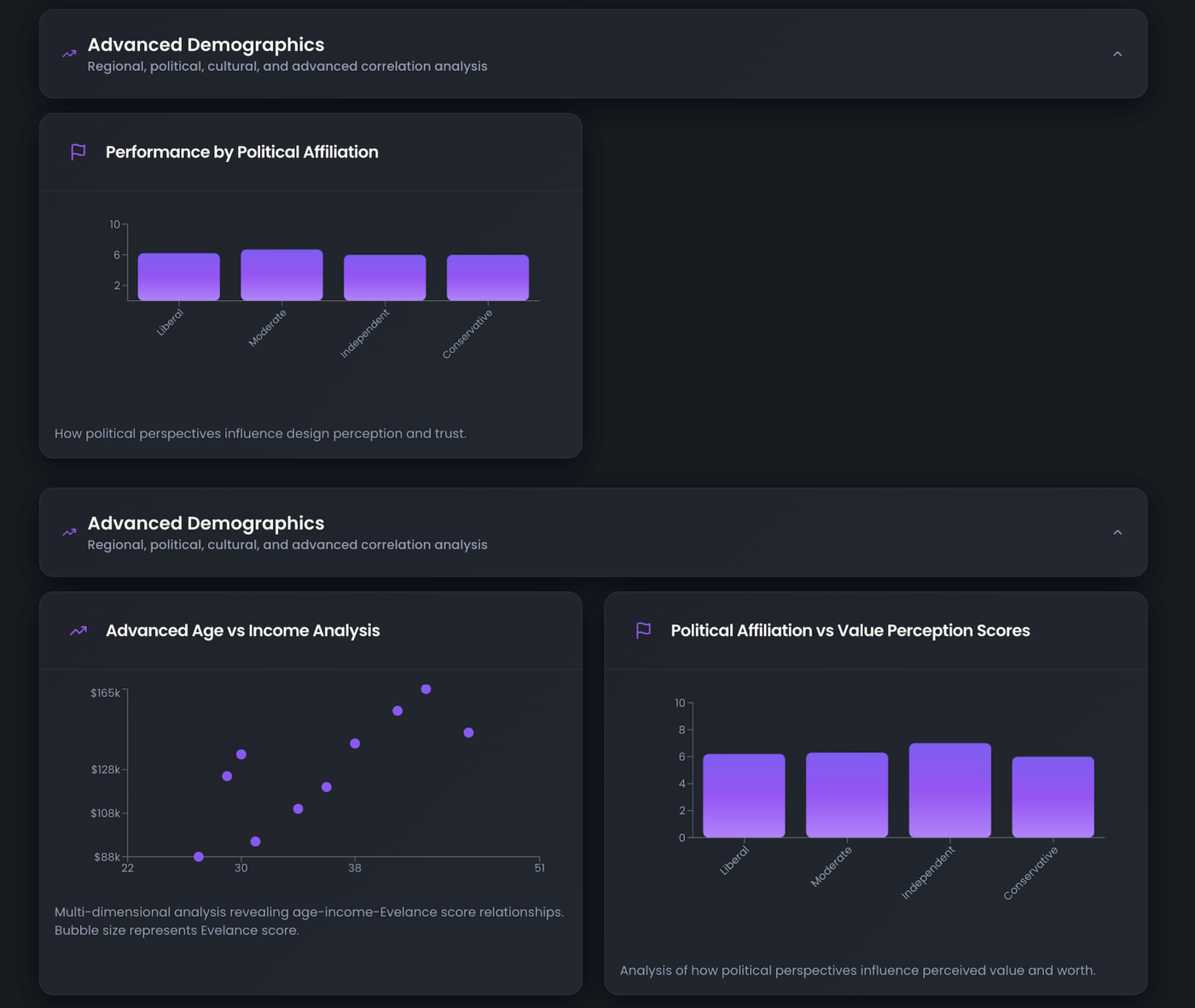Select the Independent bar in Value Perception Scores chart
Viewport: 1195px width, 1008px height.
[x=949, y=791]
